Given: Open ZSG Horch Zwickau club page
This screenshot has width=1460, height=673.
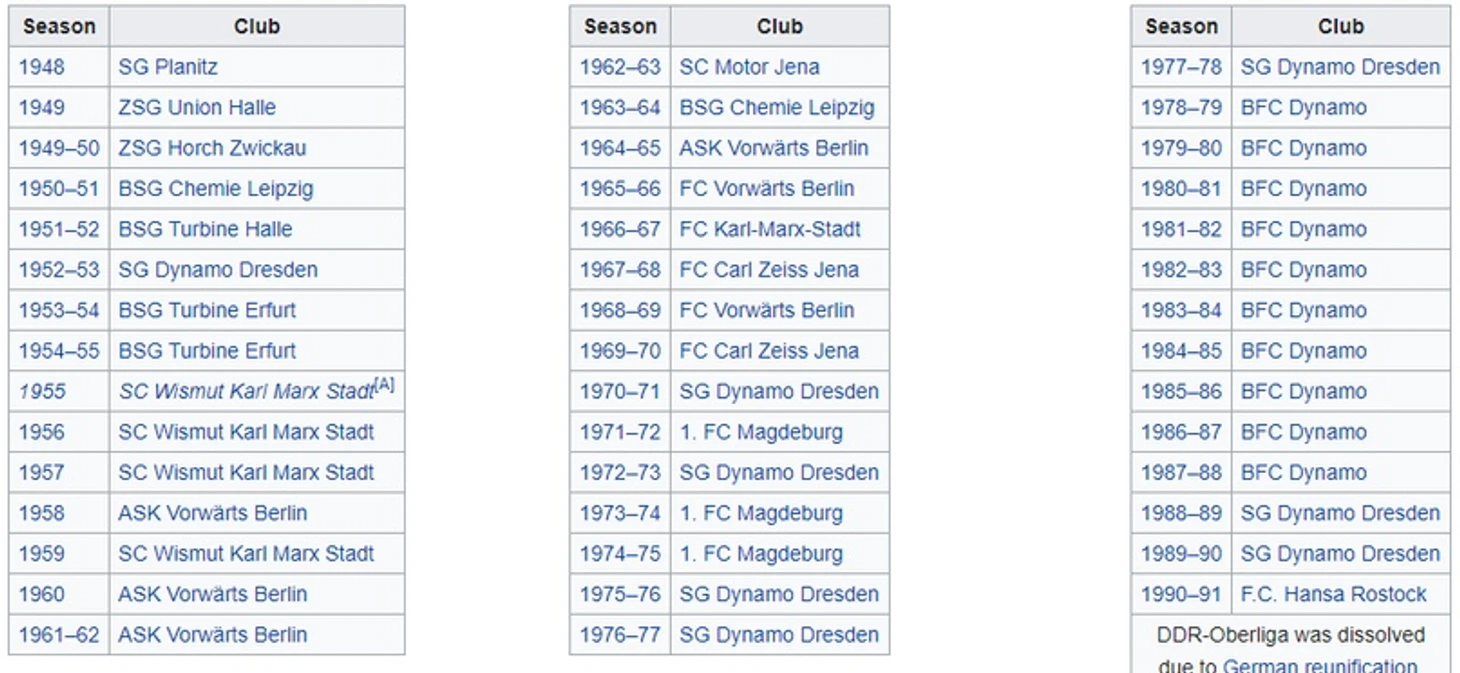Looking at the screenshot, I should click(x=212, y=148).
